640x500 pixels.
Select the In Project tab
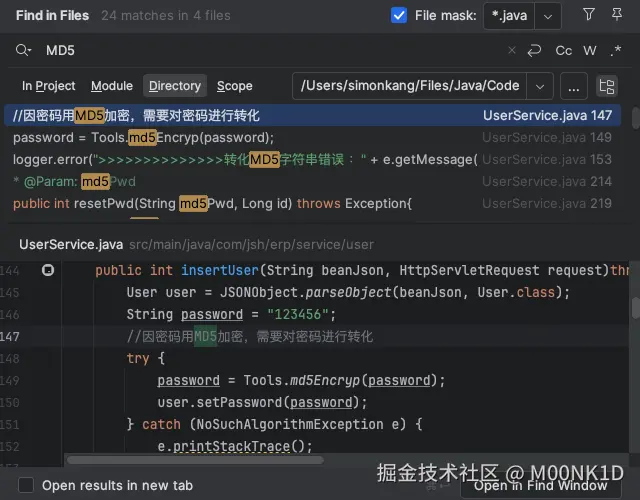49,86
